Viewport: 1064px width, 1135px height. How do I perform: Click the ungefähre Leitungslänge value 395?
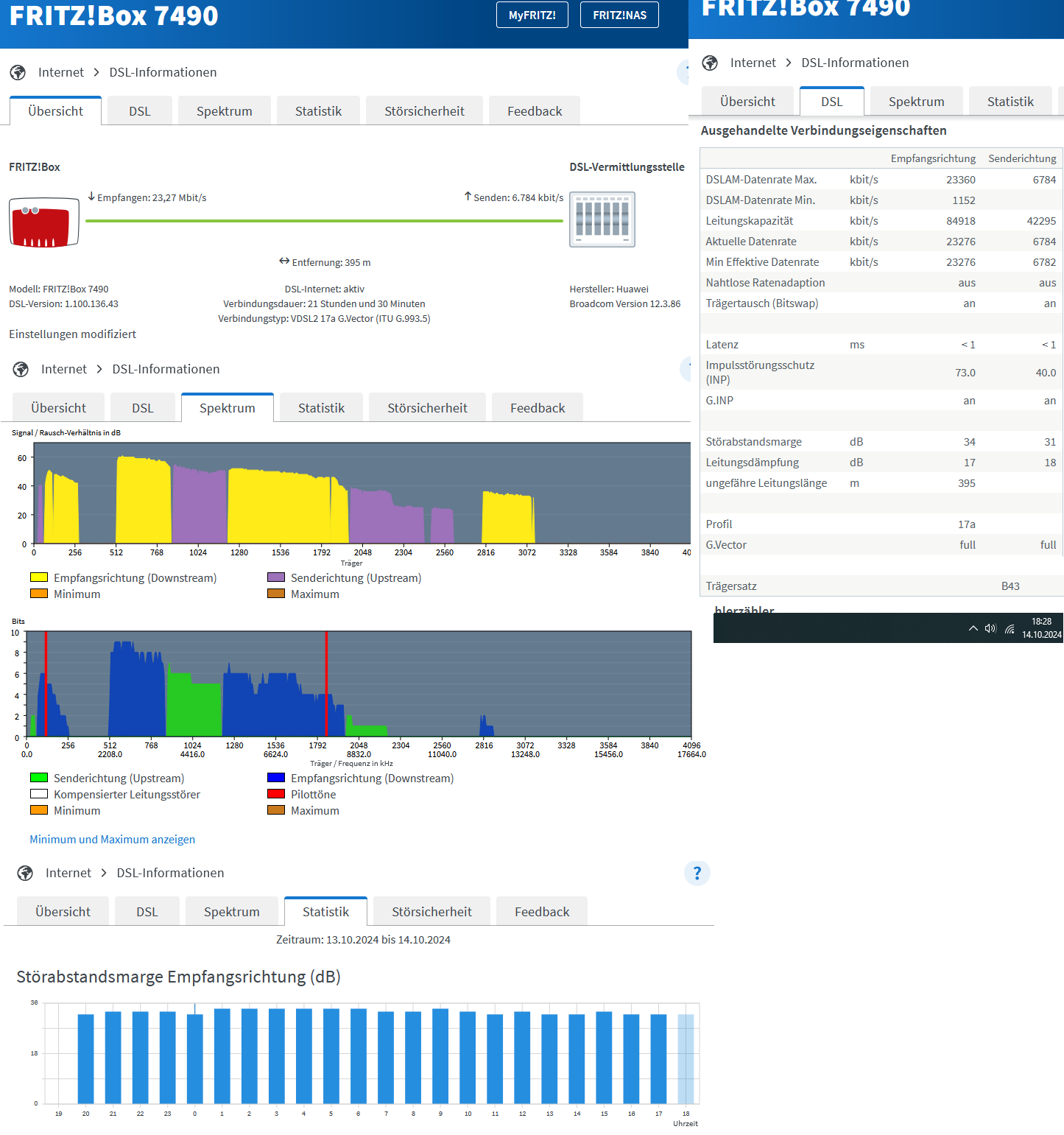pos(967,483)
